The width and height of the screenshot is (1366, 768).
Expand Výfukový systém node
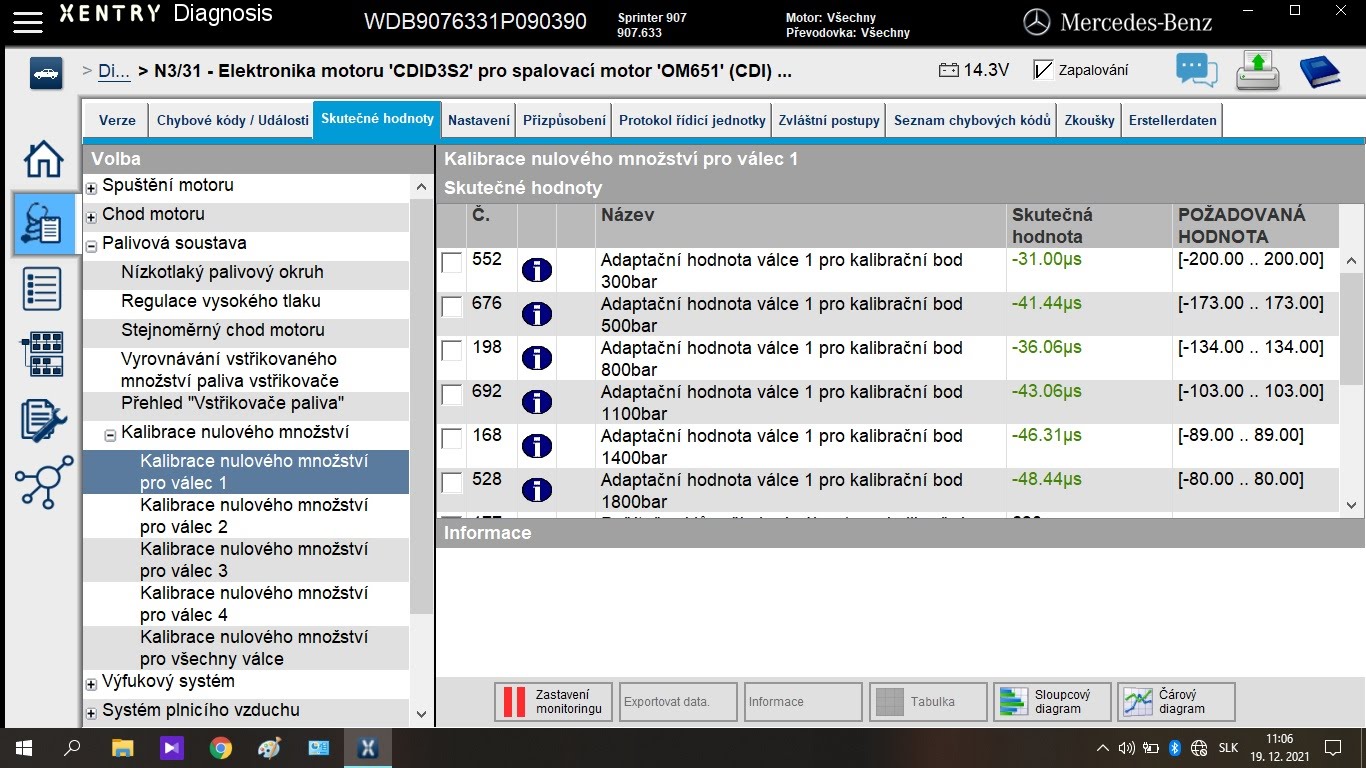coord(91,684)
